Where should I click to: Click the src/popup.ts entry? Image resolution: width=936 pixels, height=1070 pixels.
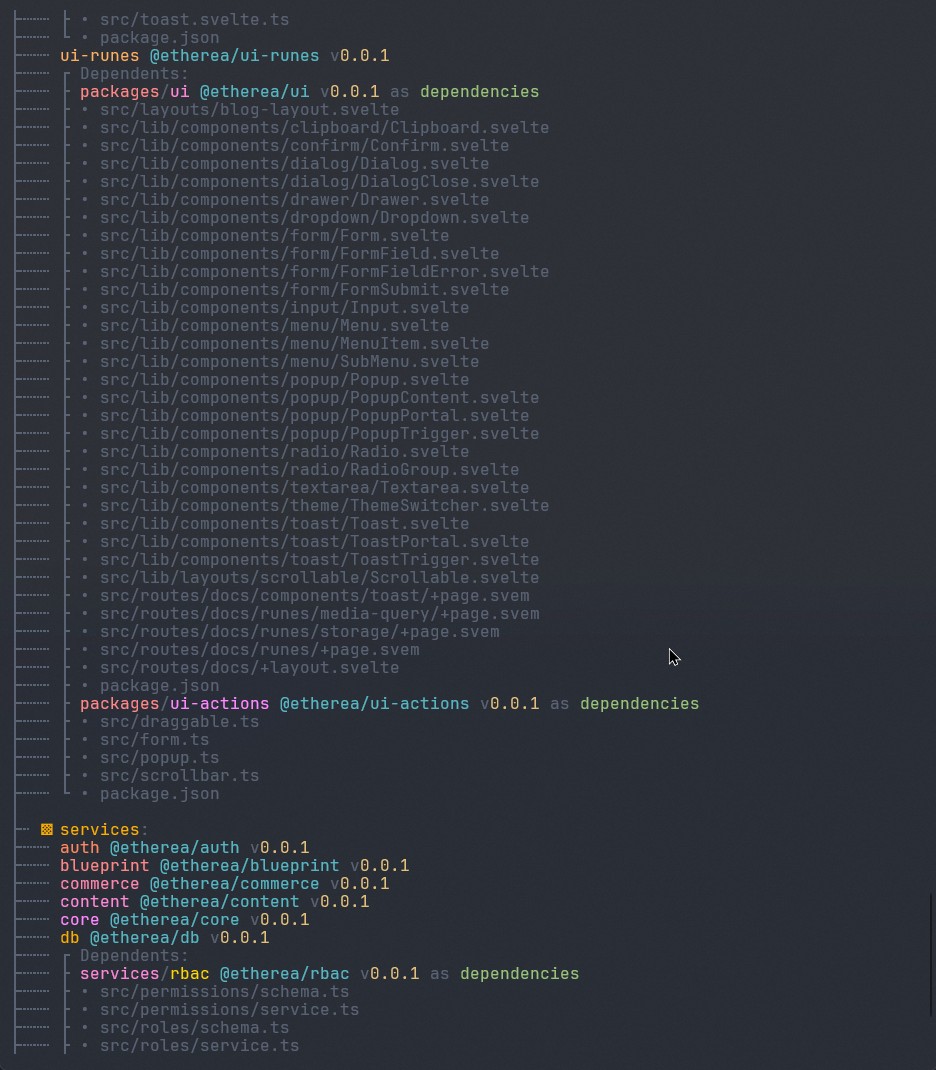(160, 758)
